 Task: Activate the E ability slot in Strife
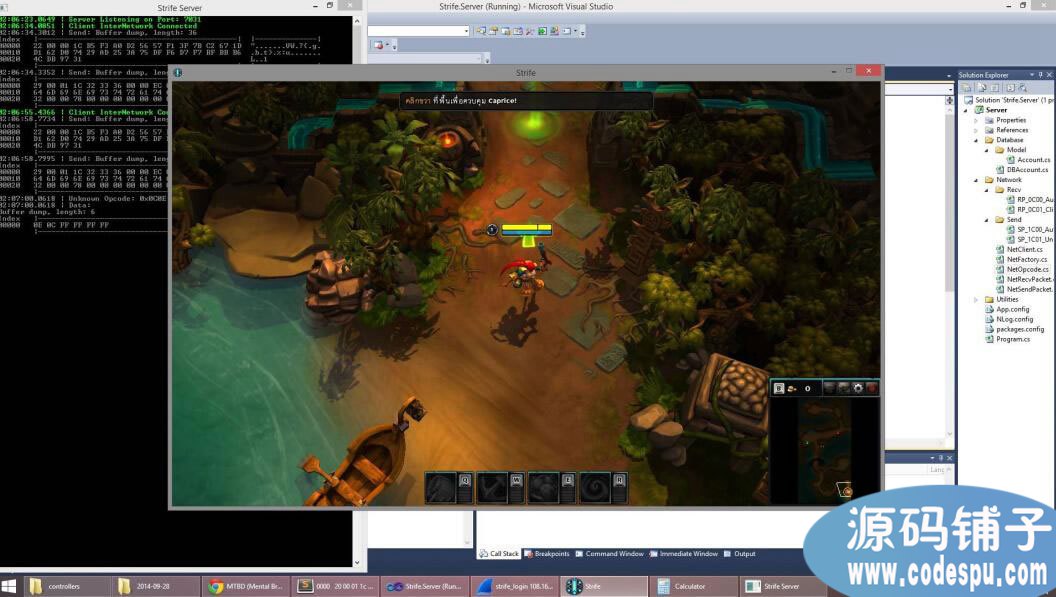coord(551,488)
